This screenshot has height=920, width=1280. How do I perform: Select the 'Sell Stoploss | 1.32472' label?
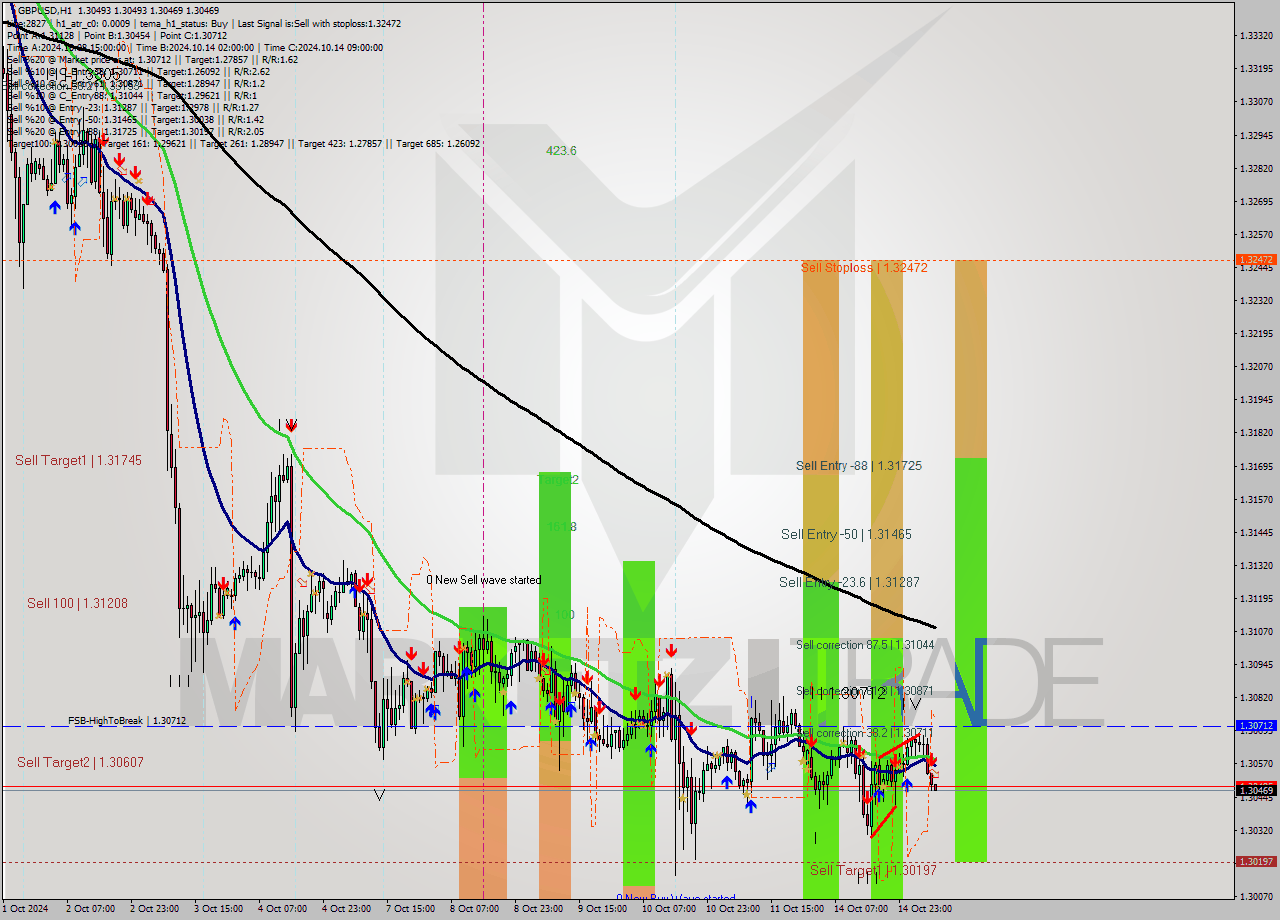pos(864,267)
